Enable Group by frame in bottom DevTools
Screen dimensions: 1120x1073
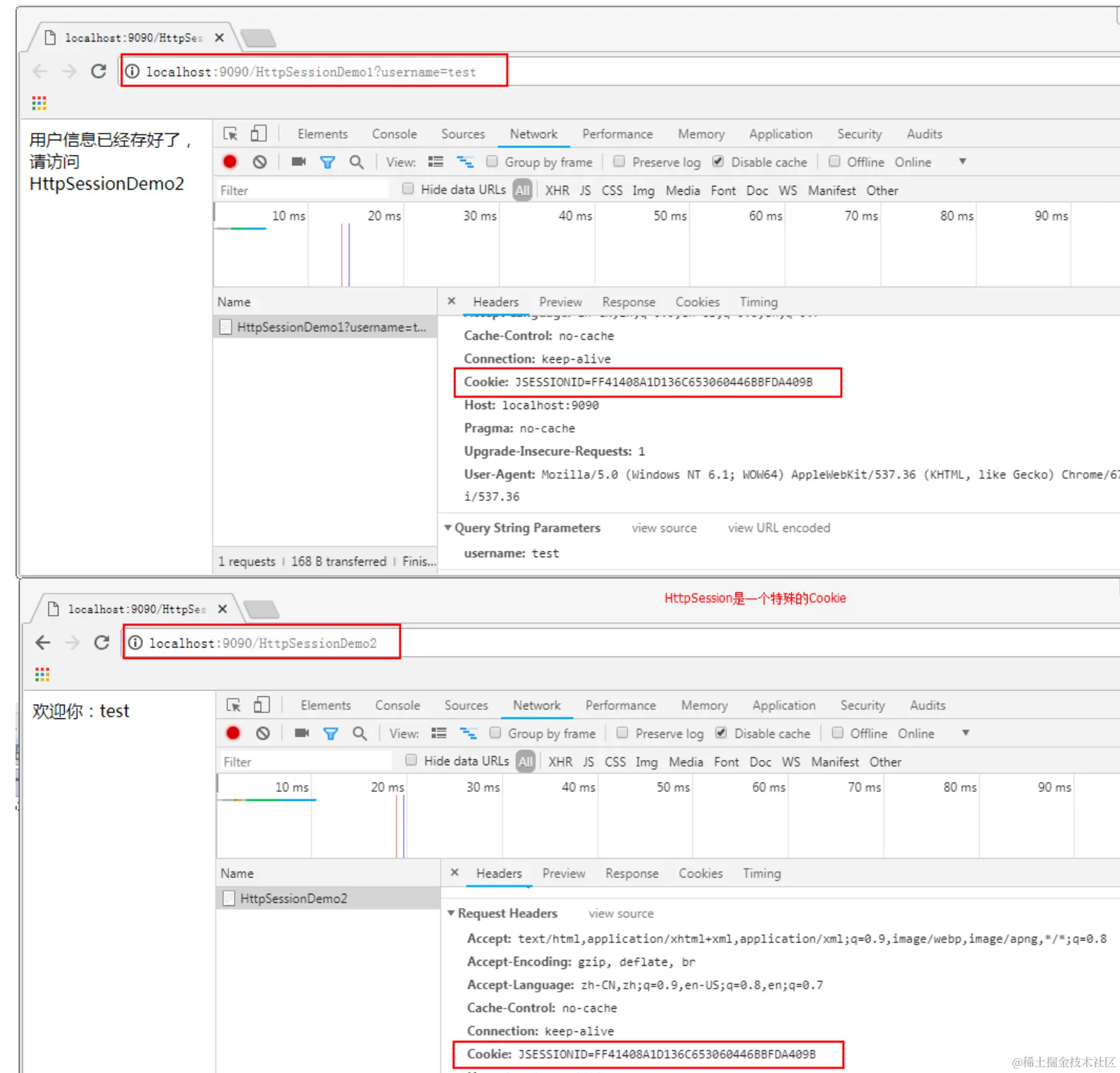(495, 733)
